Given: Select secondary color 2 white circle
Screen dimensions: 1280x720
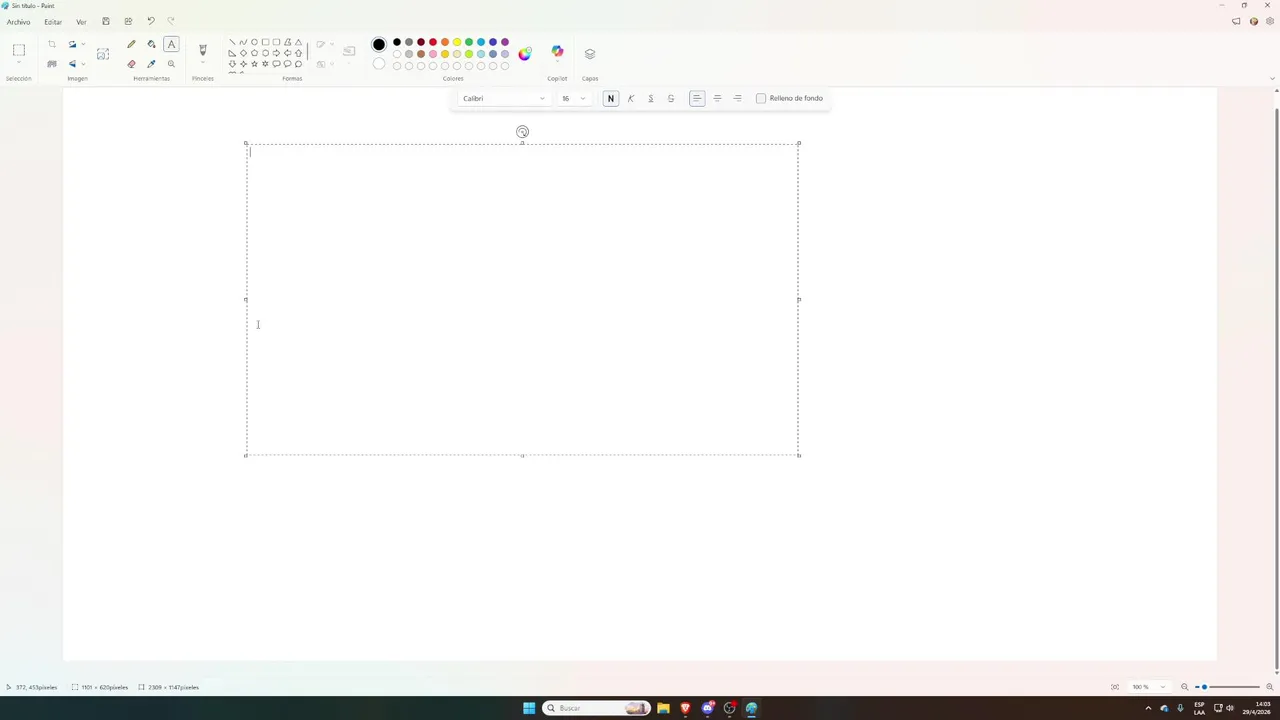Looking at the screenshot, I should 379,64.
